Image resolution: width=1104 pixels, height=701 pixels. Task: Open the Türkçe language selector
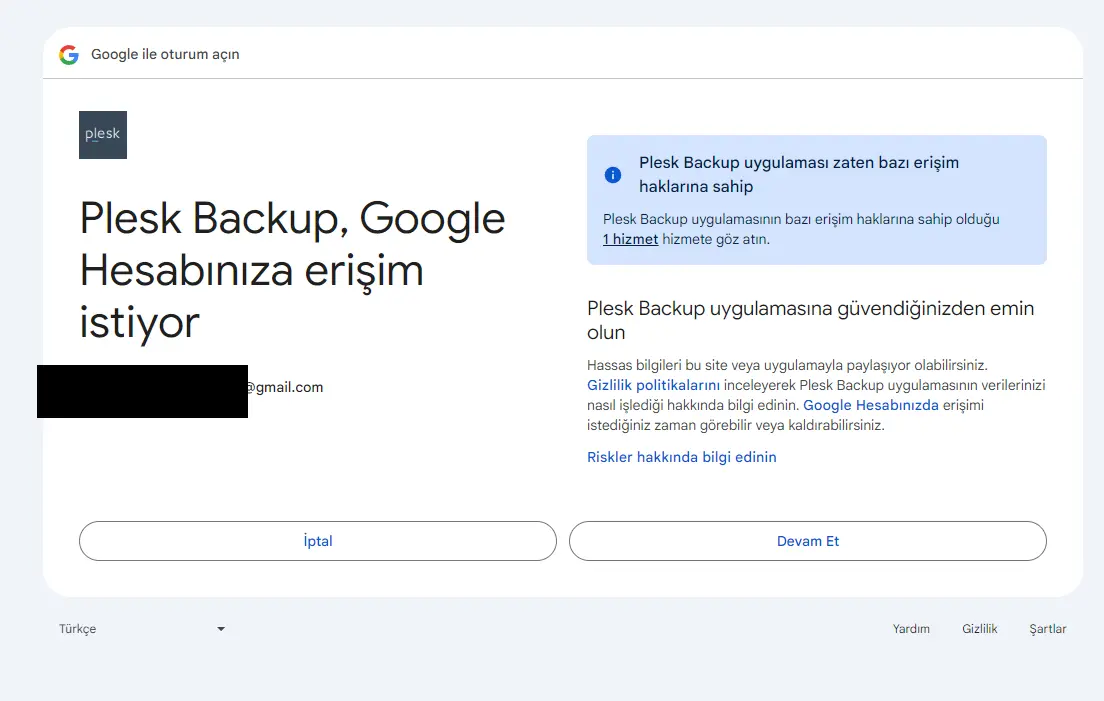pos(140,629)
